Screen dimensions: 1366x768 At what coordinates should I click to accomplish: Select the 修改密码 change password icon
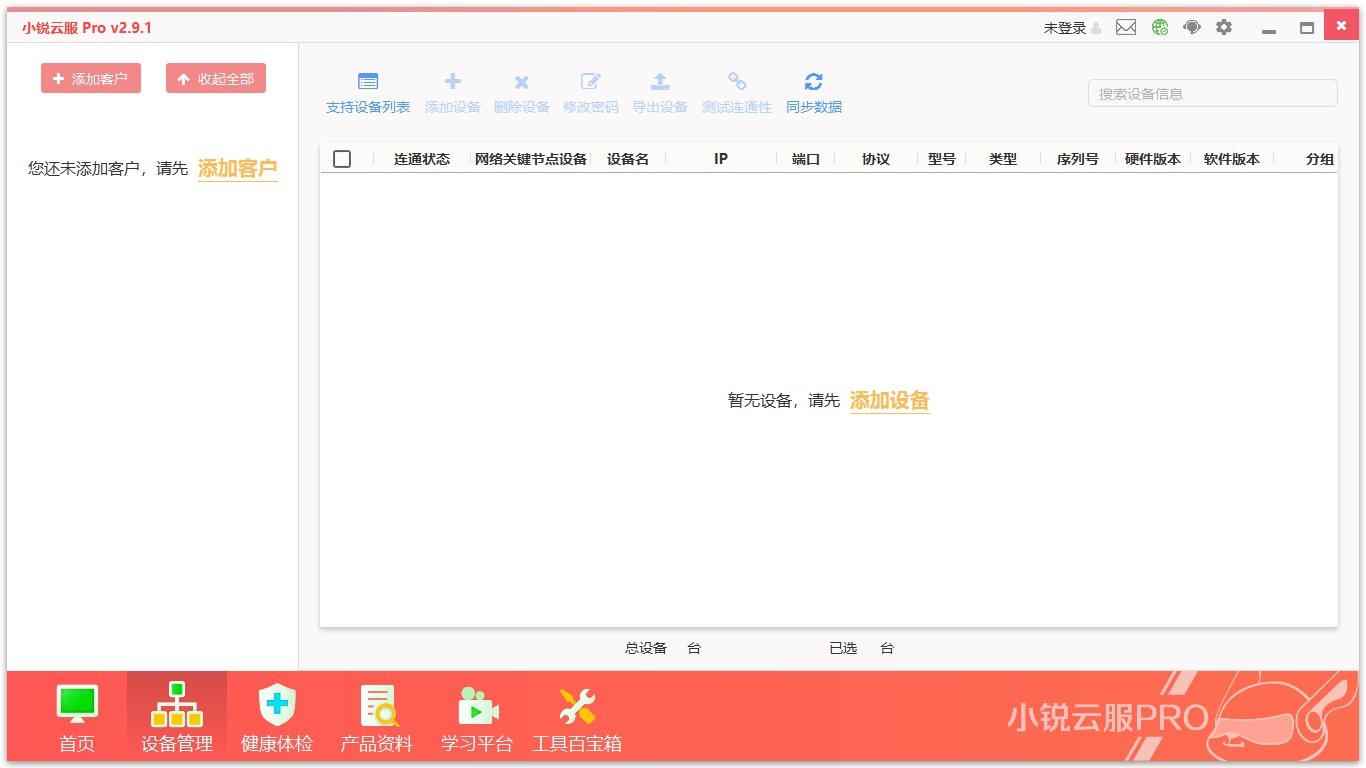[590, 90]
